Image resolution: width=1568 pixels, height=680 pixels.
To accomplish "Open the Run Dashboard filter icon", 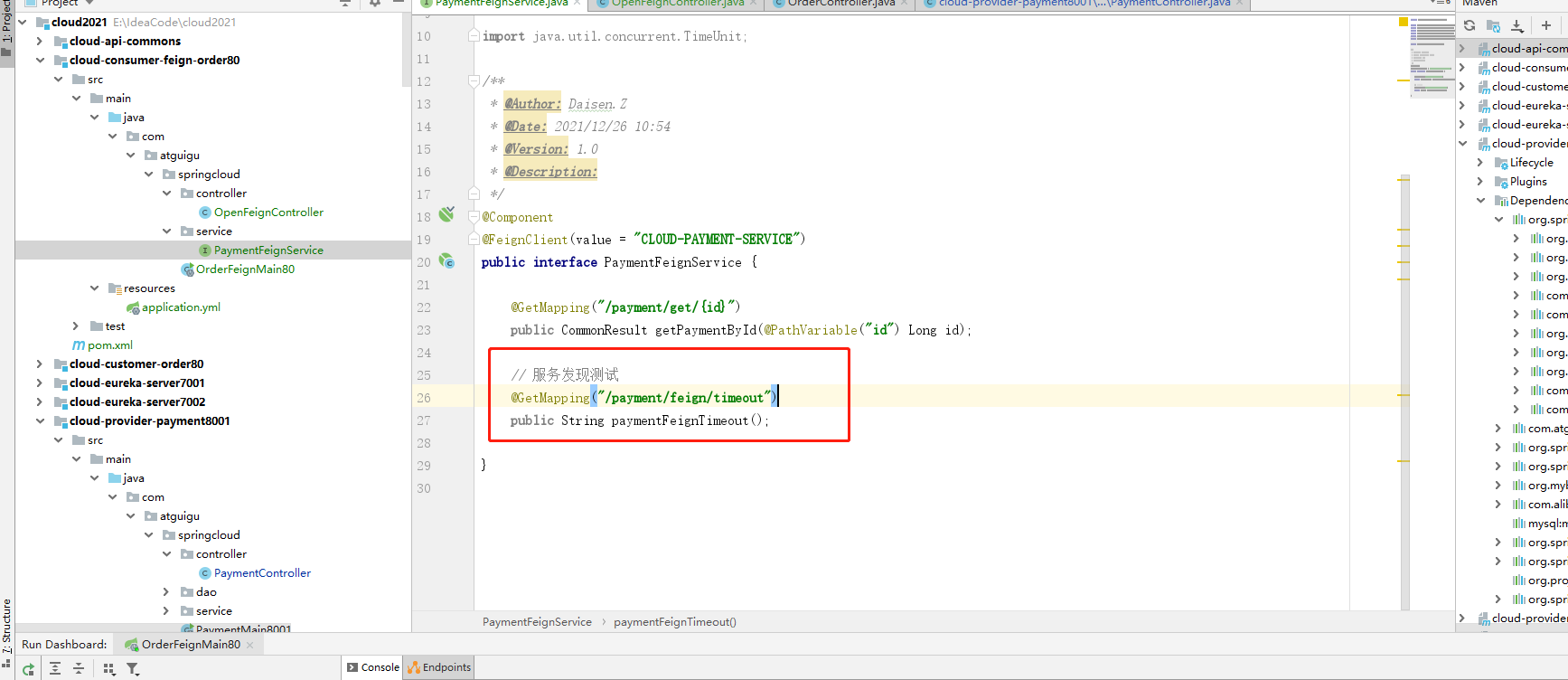I will click(133, 668).
